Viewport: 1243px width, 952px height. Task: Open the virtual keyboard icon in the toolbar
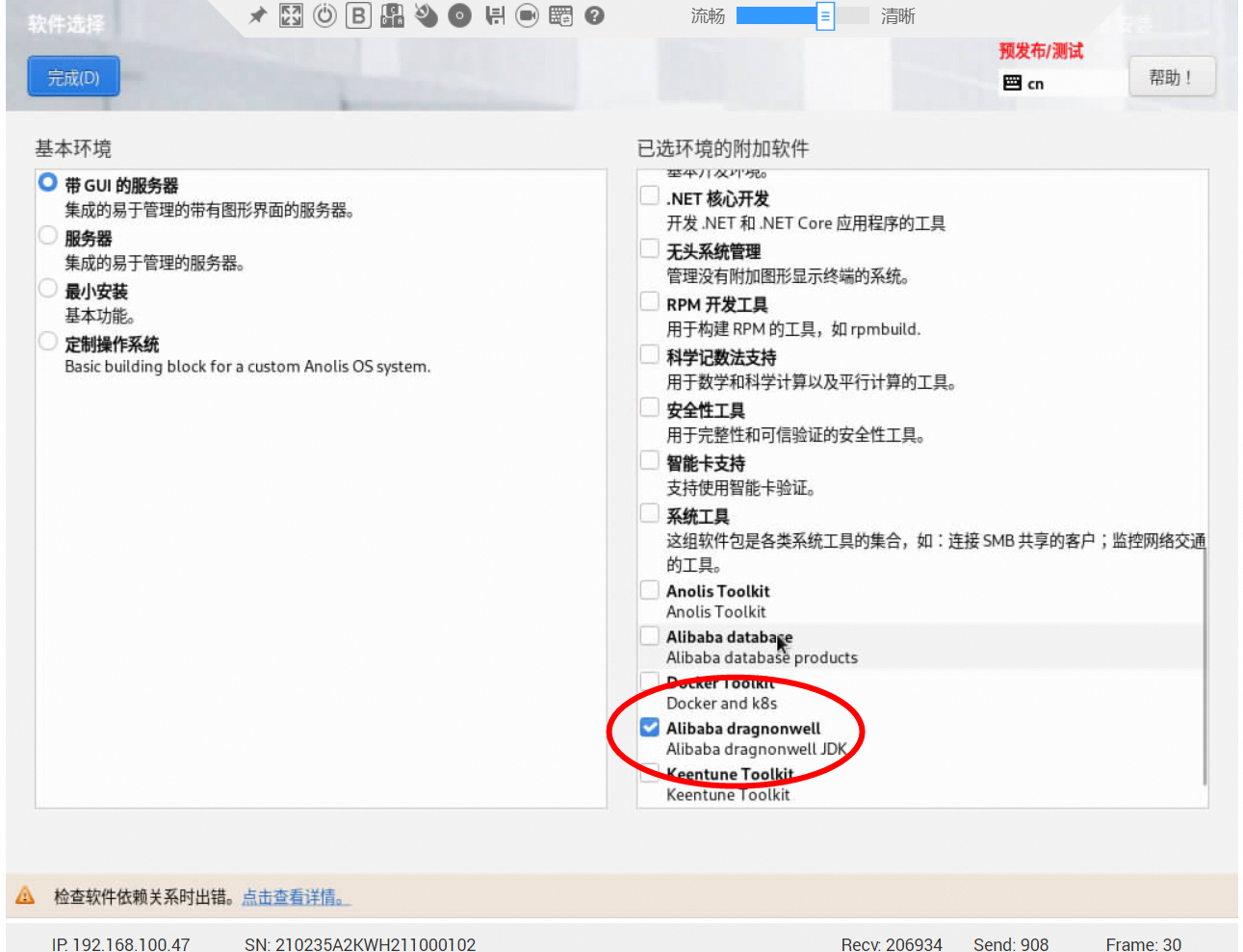(x=560, y=15)
